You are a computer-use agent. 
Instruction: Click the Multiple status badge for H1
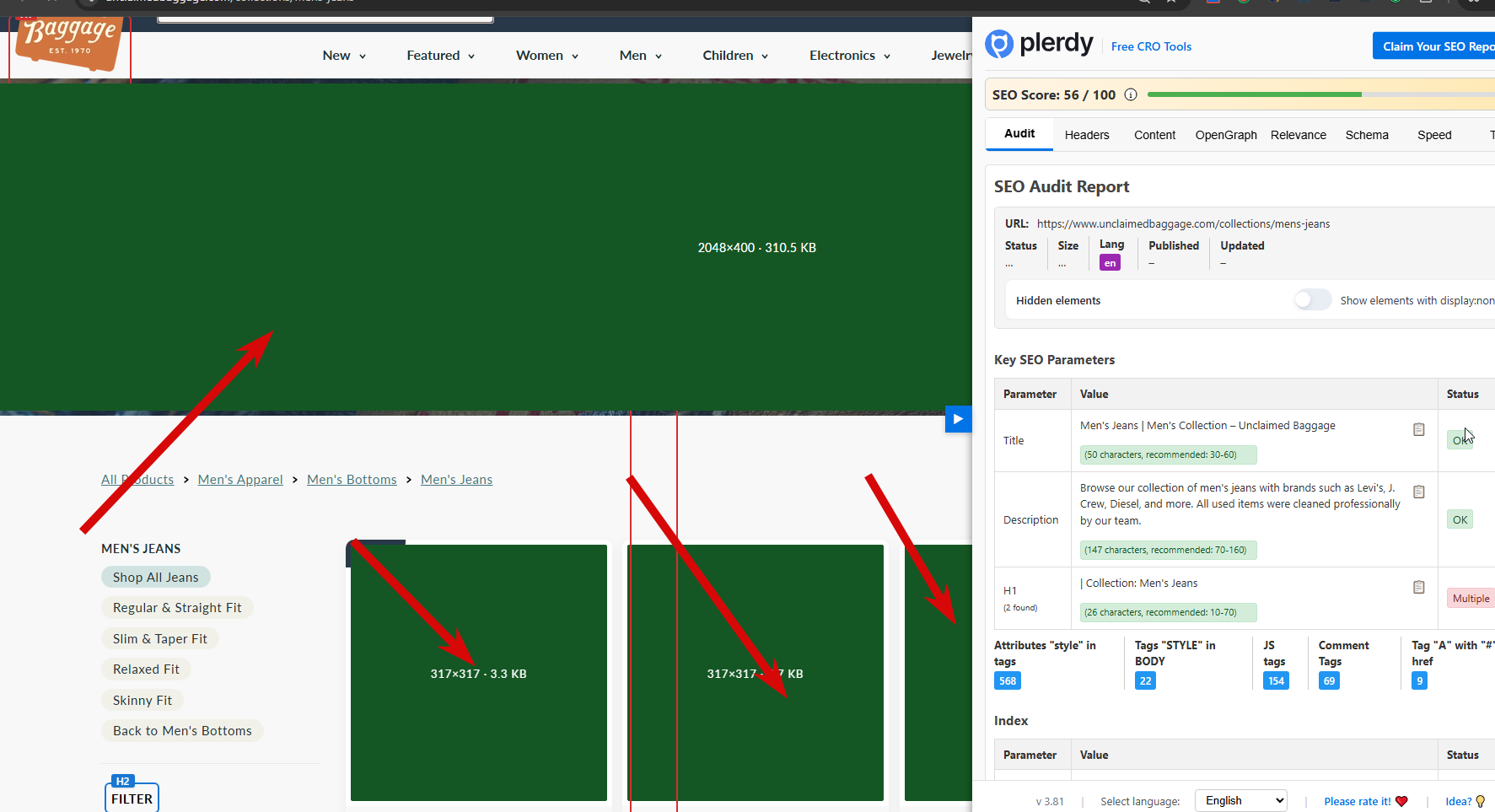[x=1471, y=599]
